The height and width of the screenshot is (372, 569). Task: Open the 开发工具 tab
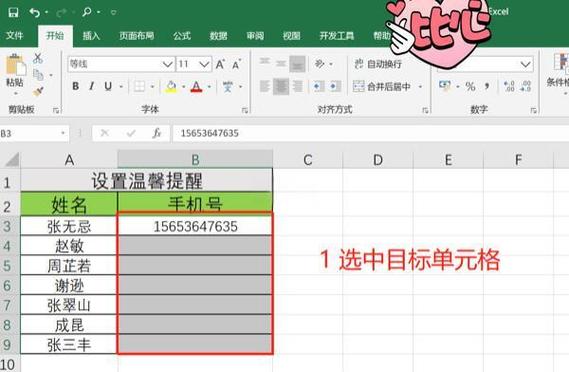(x=337, y=36)
